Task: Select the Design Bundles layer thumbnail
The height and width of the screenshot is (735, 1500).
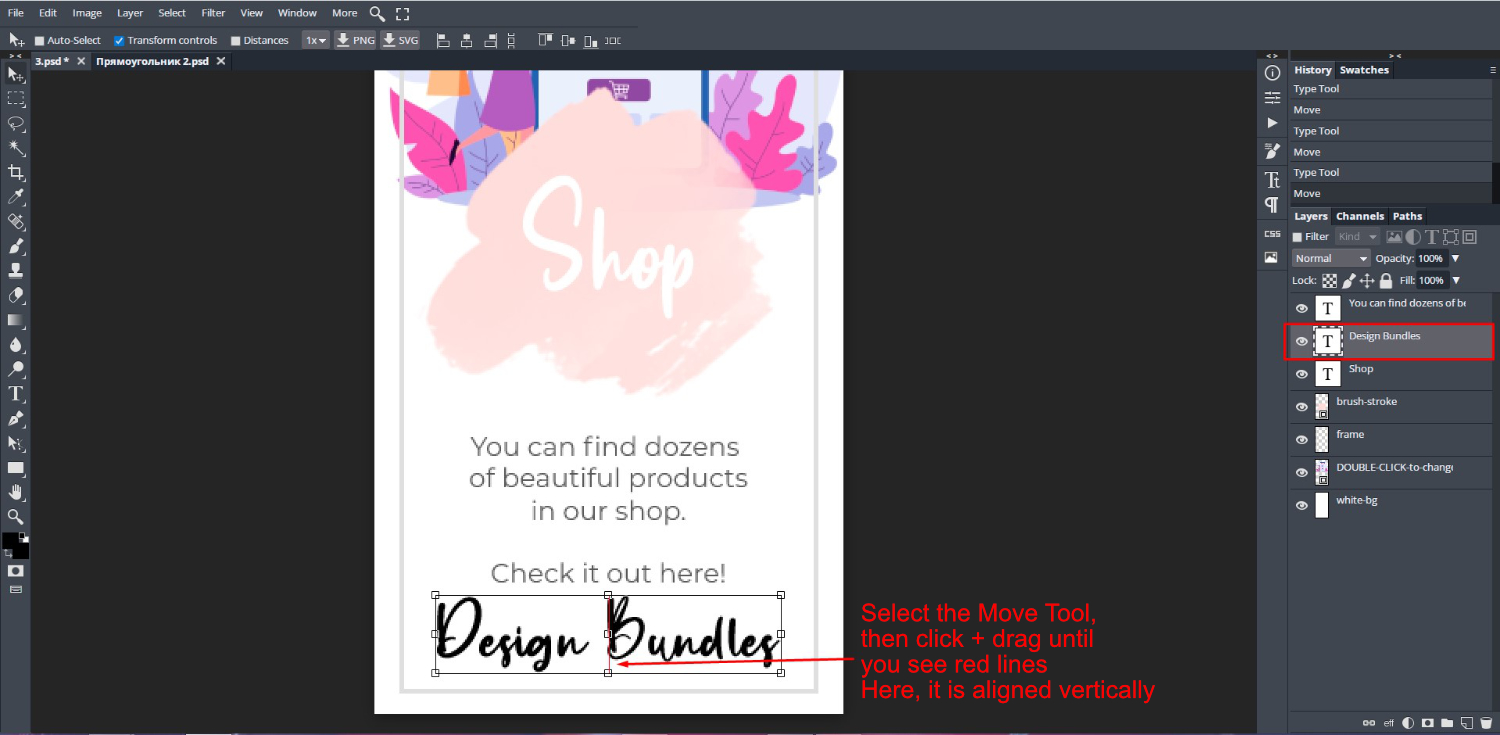Action: [x=1327, y=341]
